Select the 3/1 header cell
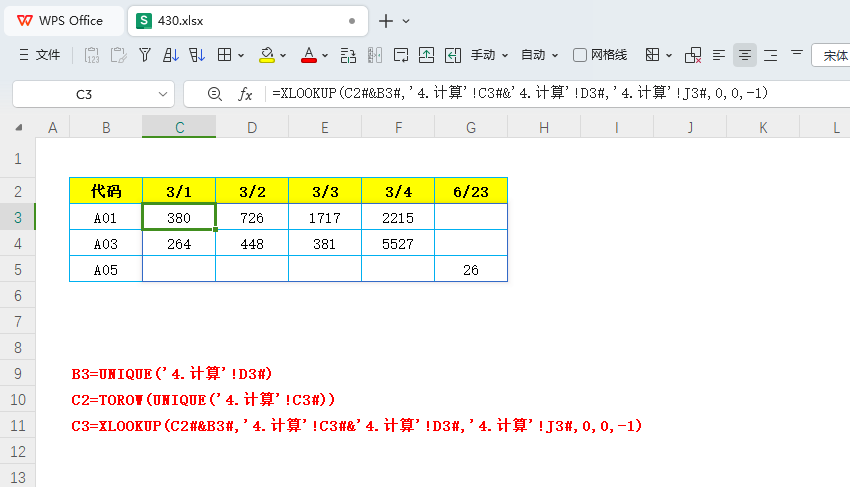Image resolution: width=850 pixels, height=487 pixels. 179,191
